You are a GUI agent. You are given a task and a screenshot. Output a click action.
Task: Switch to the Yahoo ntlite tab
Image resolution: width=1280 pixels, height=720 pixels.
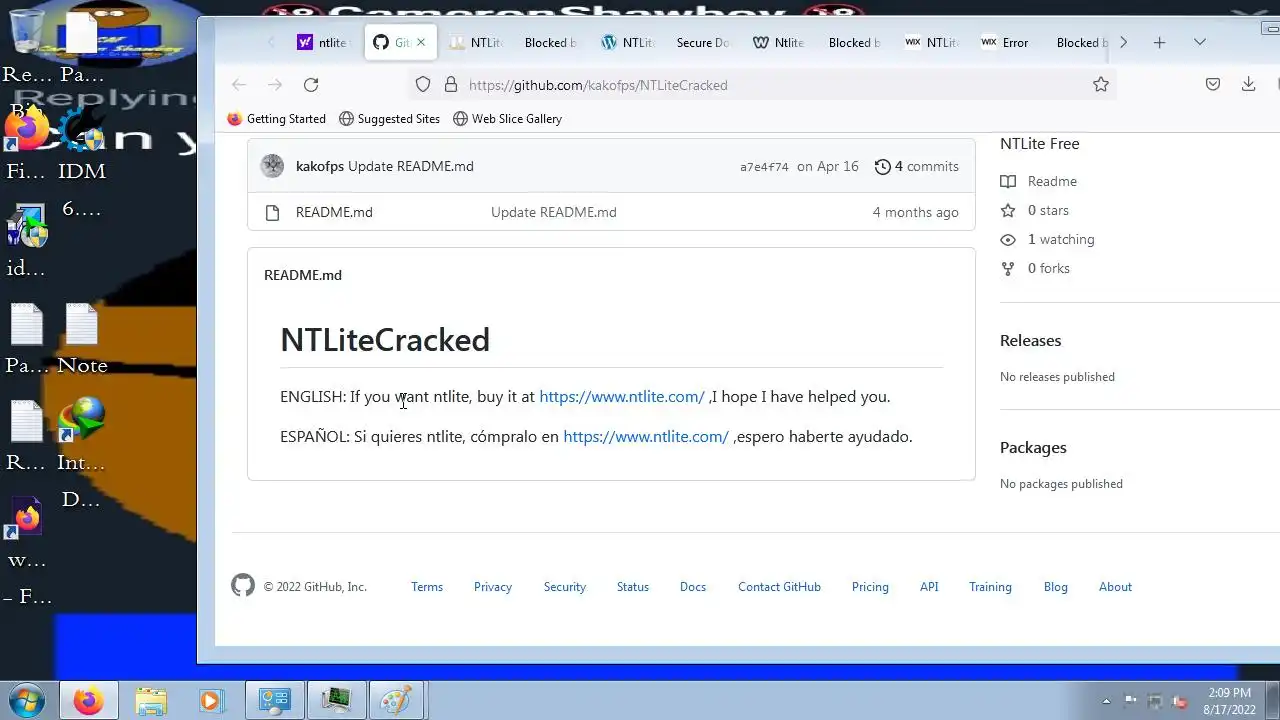[x=323, y=42]
